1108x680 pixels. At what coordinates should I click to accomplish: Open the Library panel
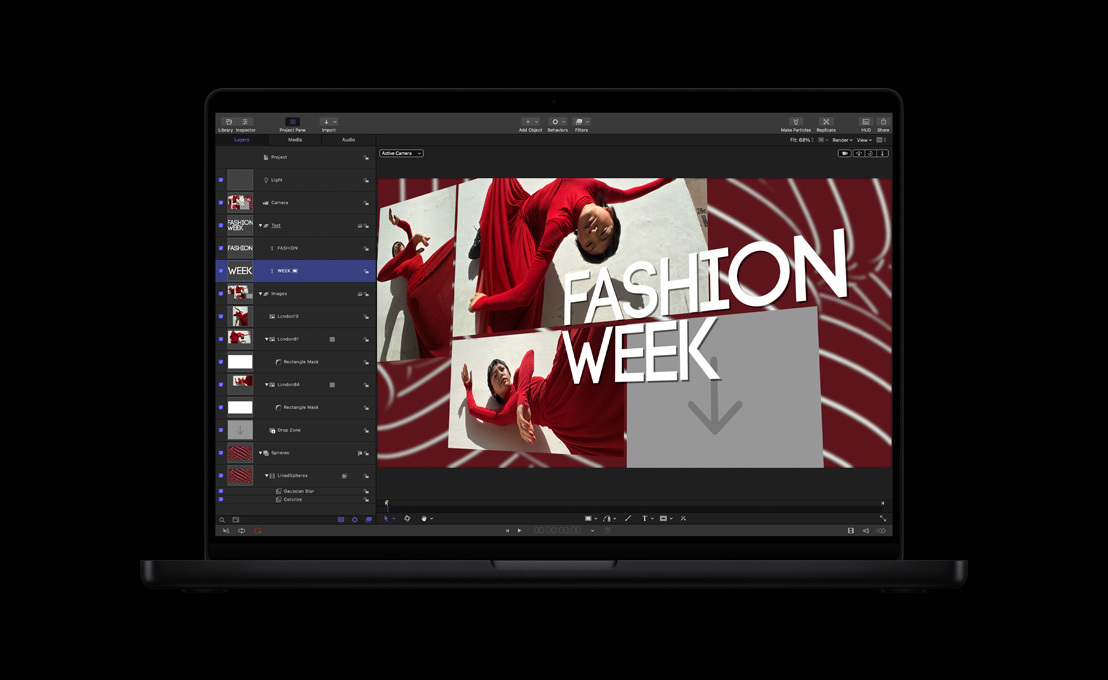[229, 122]
